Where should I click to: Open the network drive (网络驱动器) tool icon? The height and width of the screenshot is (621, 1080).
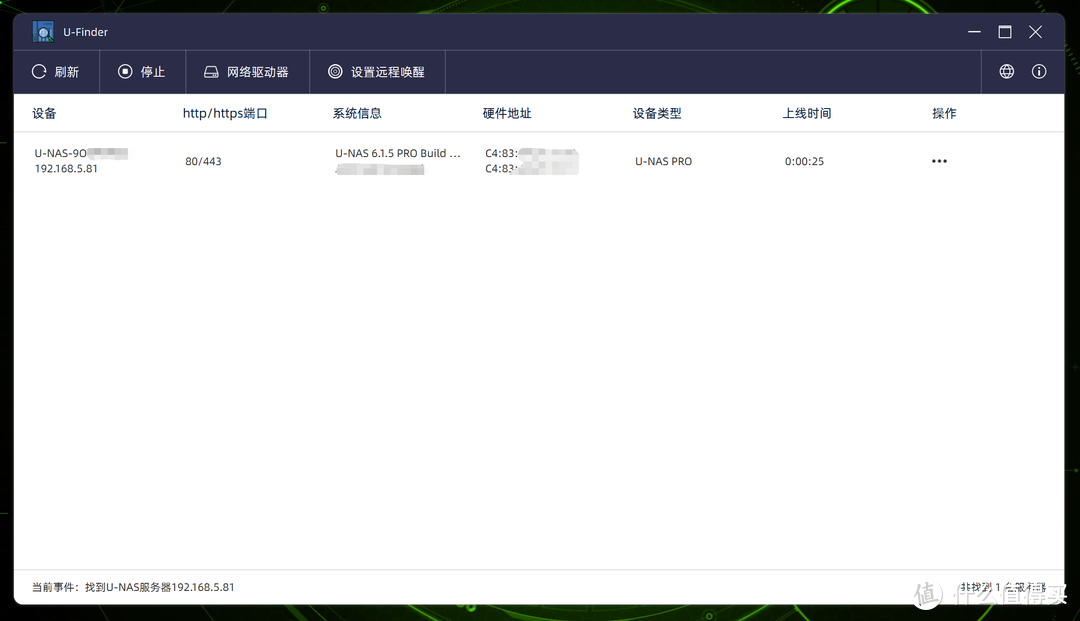pos(210,71)
